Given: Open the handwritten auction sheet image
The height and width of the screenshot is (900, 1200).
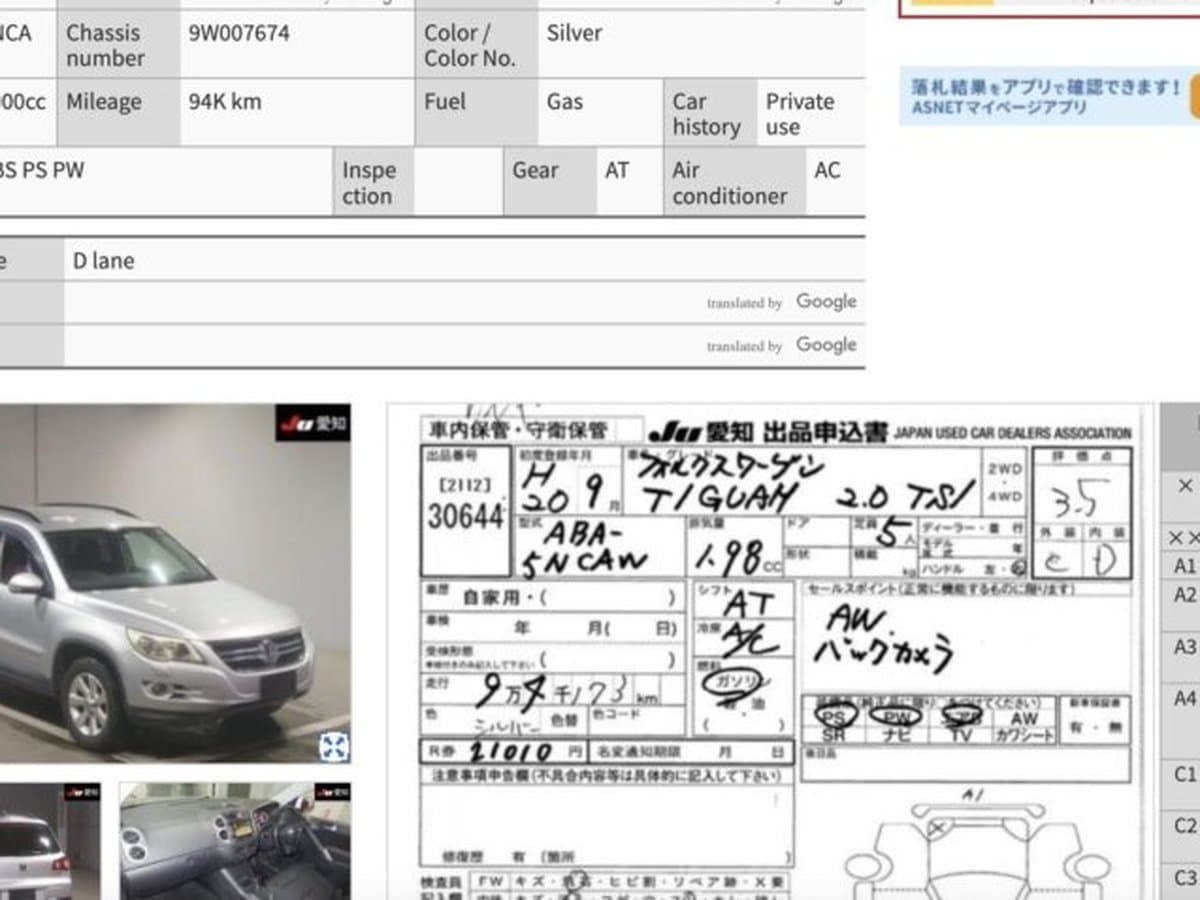Looking at the screenshot, I should [x=770, y=652].
